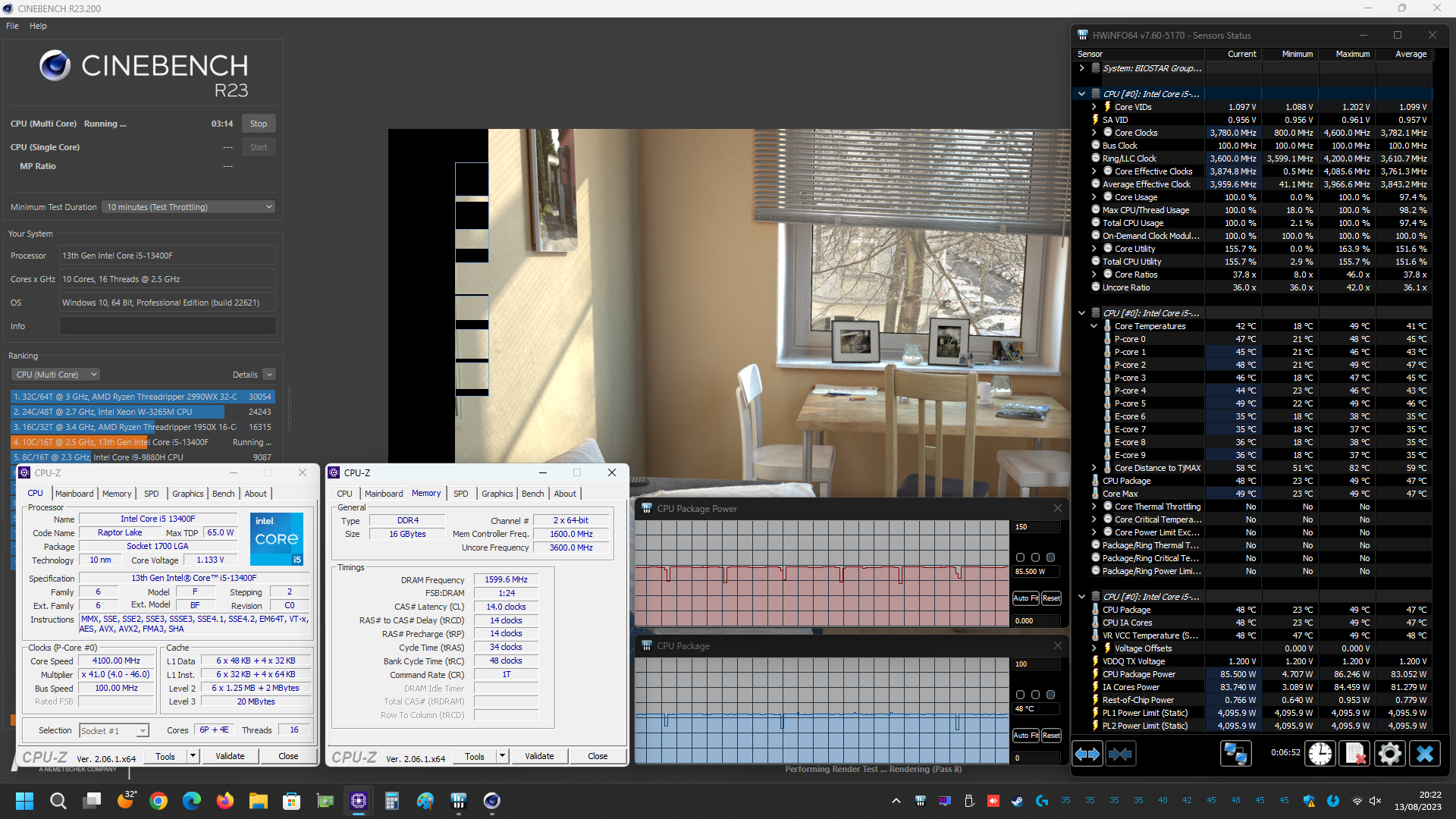The height and width of the screenshot is (819, 1456).
Task: Click Steam icon in system tray
Action: point(1018,801)
